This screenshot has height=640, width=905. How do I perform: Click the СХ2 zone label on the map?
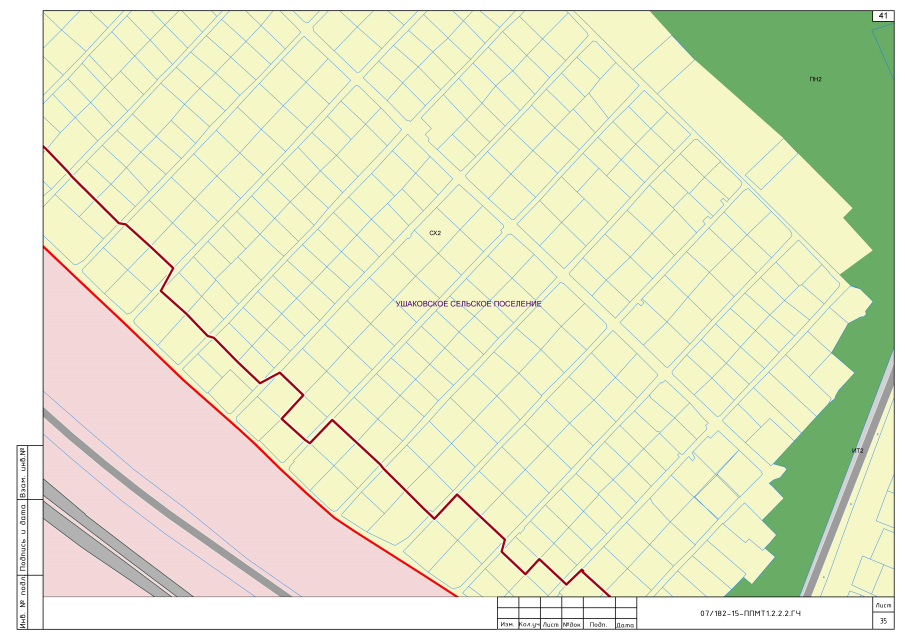(435, 233)
